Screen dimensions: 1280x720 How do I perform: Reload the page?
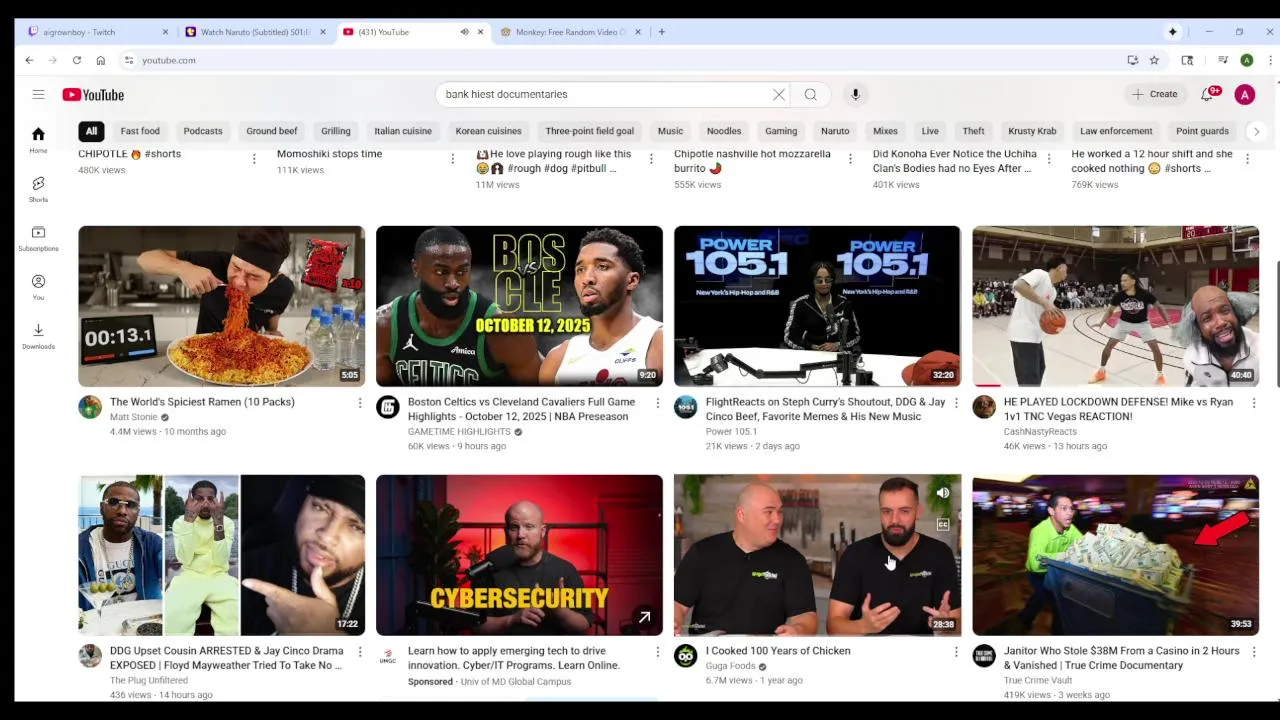tap(76, 60)
